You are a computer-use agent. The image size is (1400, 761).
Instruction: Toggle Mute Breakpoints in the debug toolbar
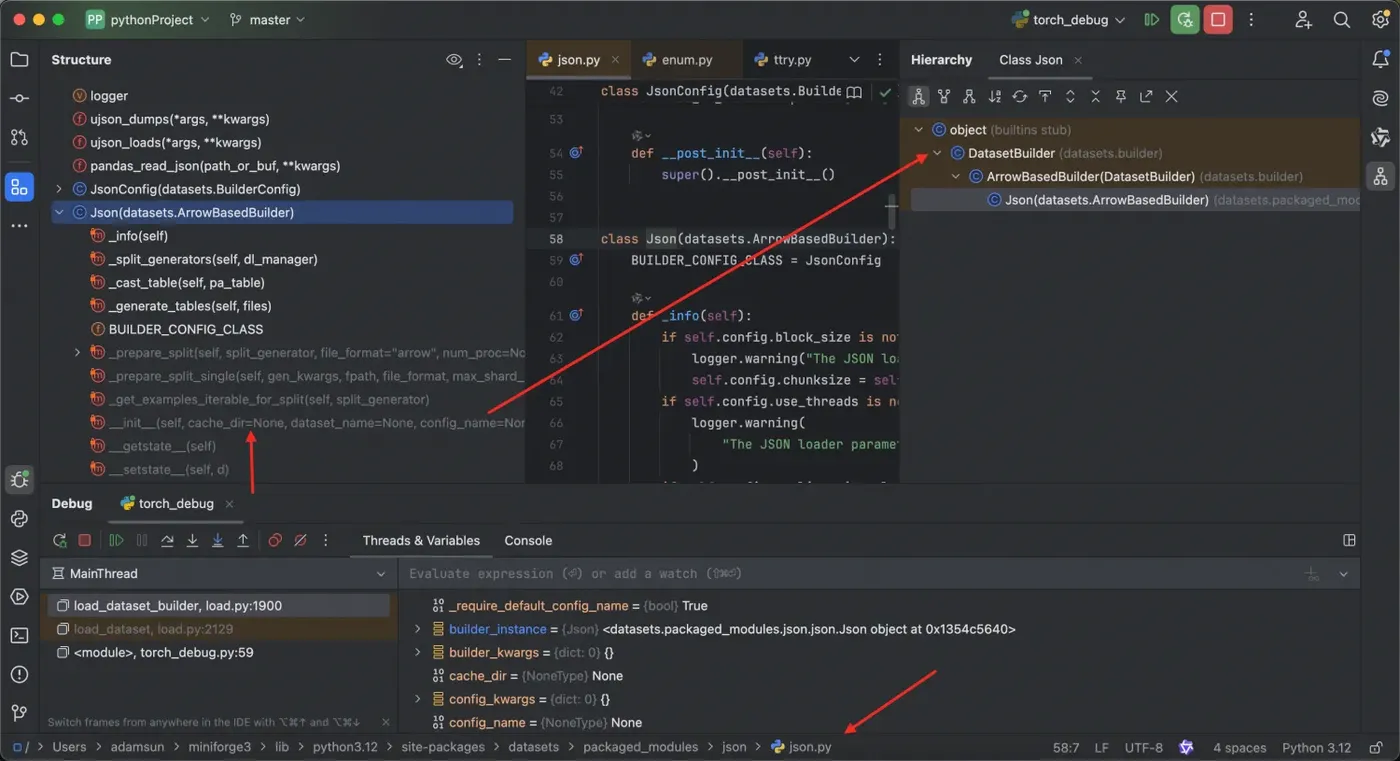(x=300, y=541)
